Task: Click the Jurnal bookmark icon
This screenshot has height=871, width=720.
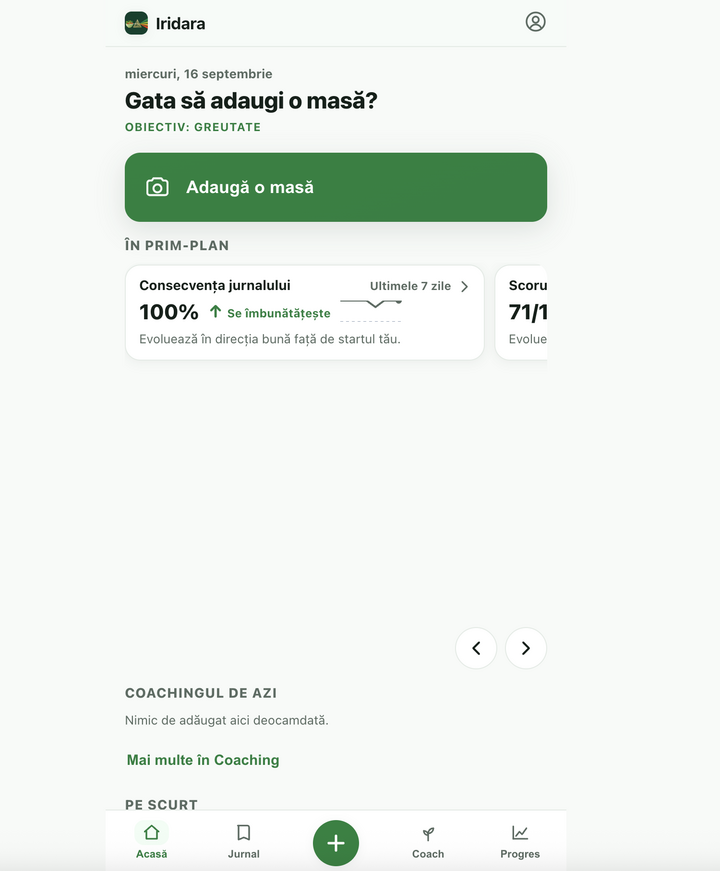Action: [x=243, y=832]
